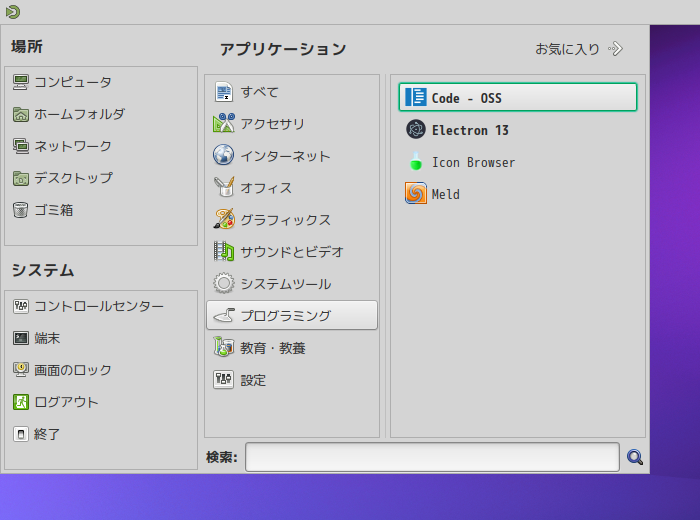
Task: Click the デスクトップ text label
Action: click(x=74, y=178)
